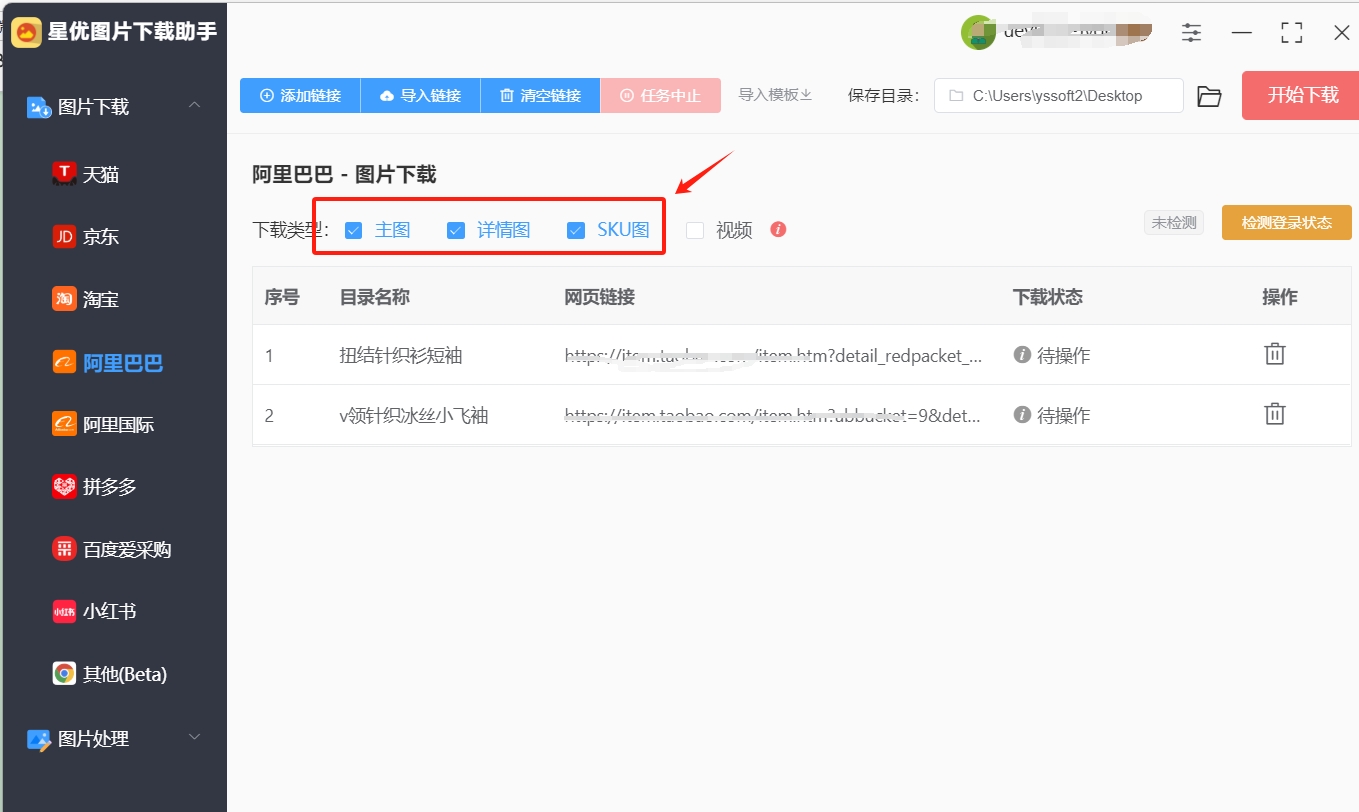Click the 淘宝 icon in sidebar
Screen dimensions: 1359x812
(x=64, y=299)
